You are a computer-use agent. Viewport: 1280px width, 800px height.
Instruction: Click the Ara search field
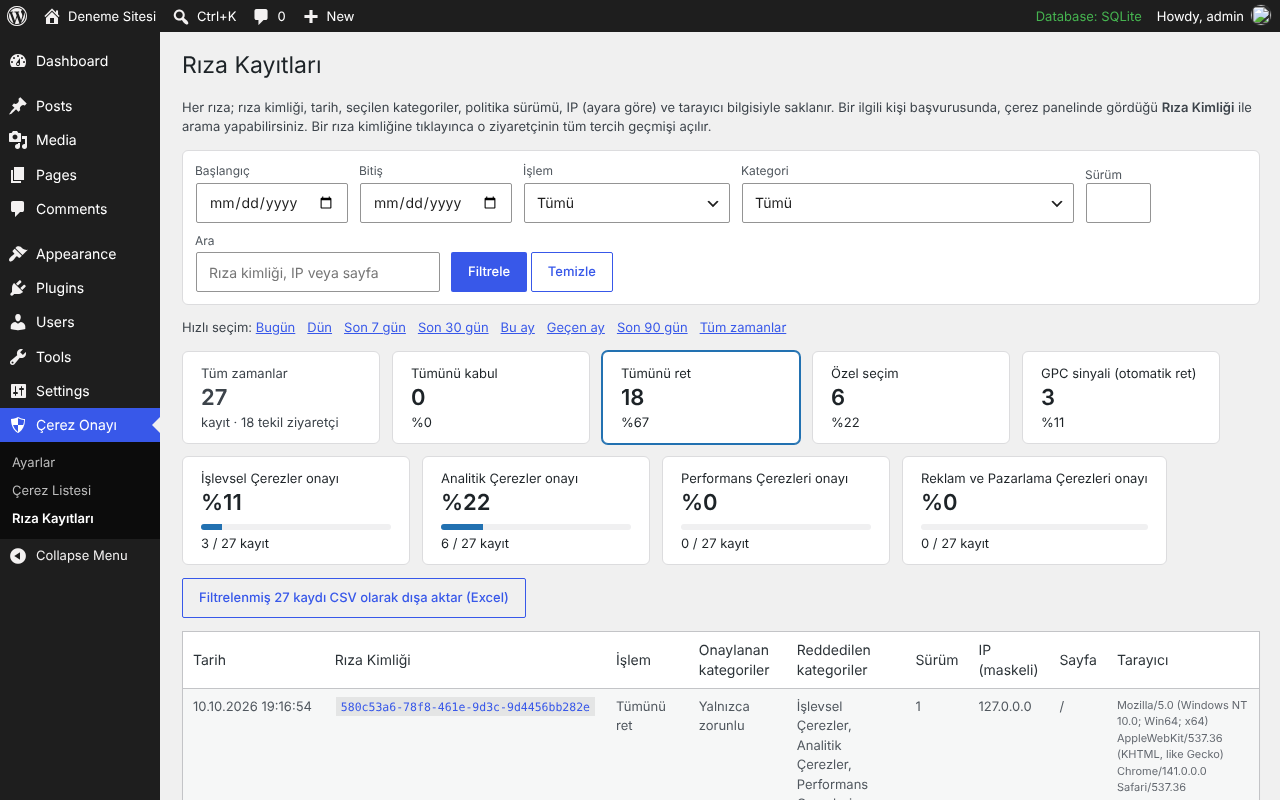click(x=318, y=272)
